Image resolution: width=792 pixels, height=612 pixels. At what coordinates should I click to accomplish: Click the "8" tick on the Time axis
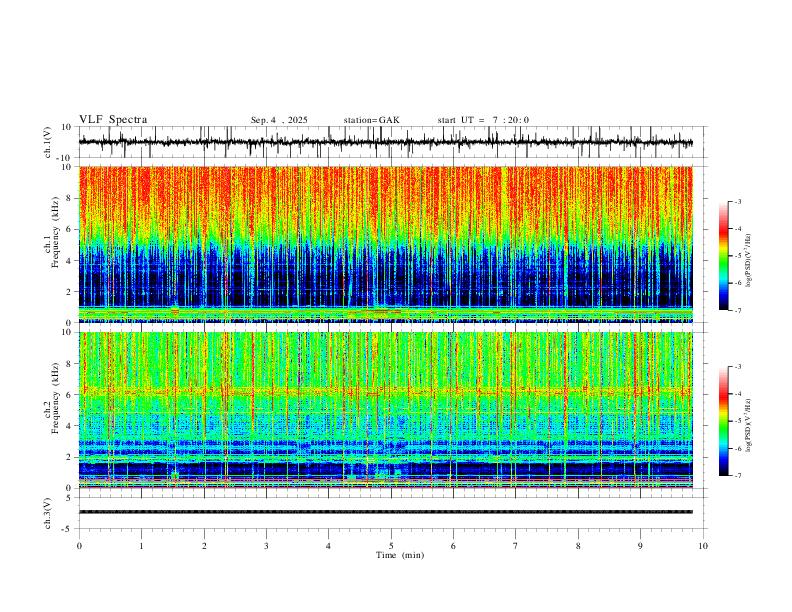click(578, 546)
